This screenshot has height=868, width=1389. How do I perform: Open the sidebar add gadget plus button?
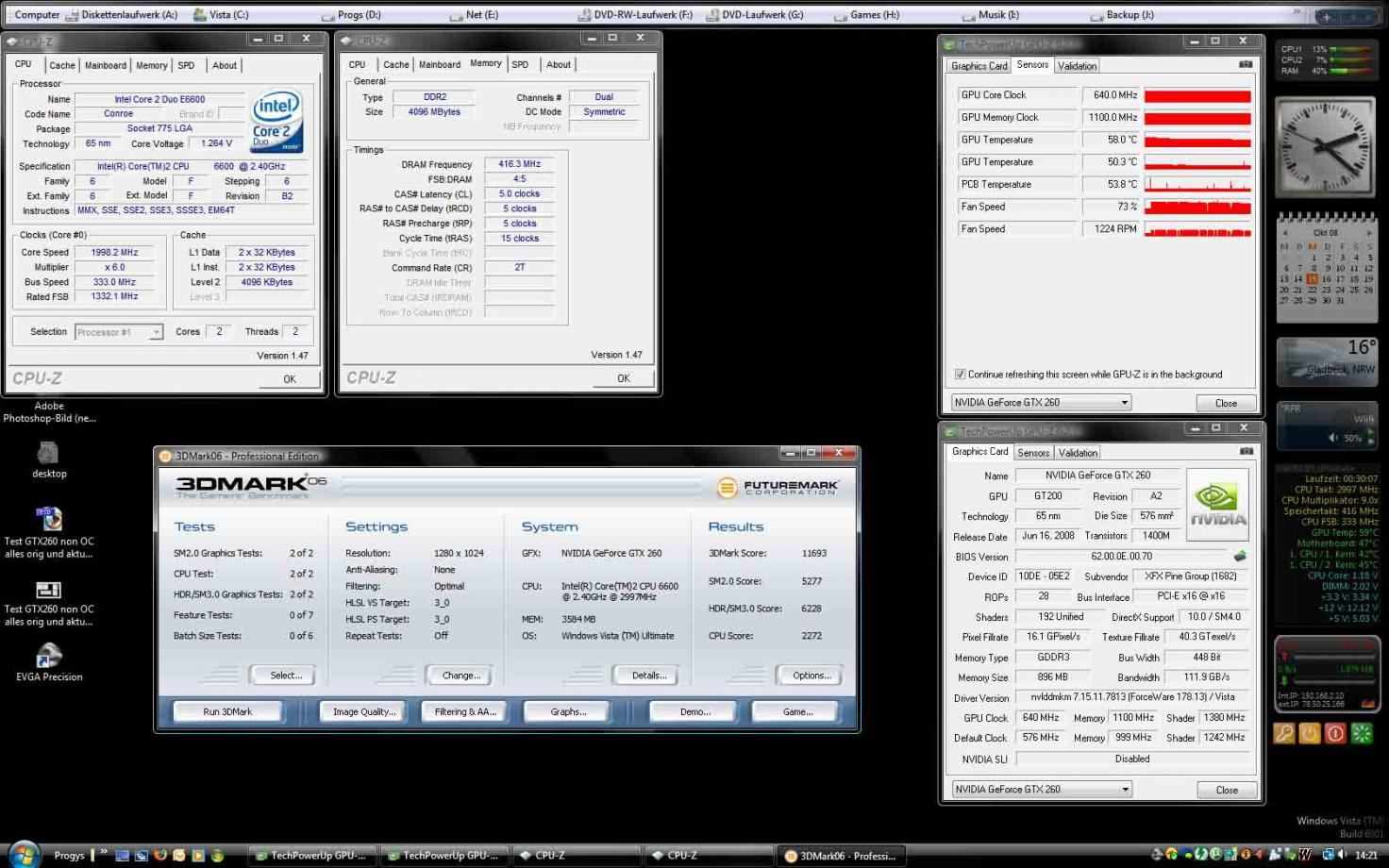(x=1327, y=16)
